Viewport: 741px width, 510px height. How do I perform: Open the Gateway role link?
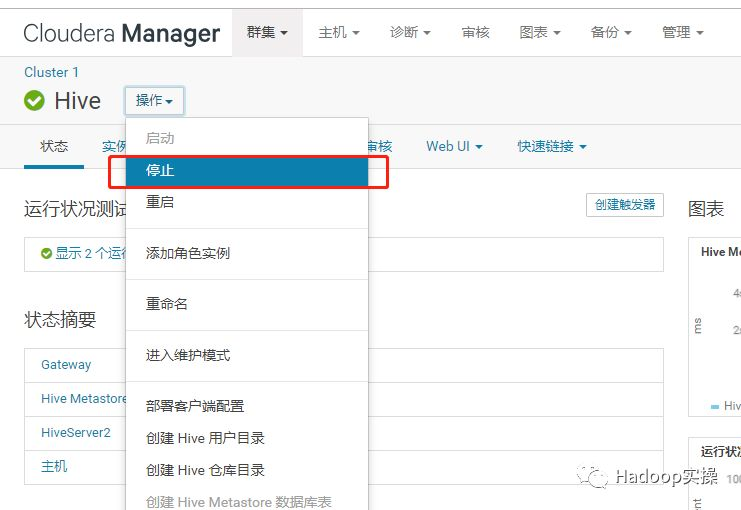point(66,364)
